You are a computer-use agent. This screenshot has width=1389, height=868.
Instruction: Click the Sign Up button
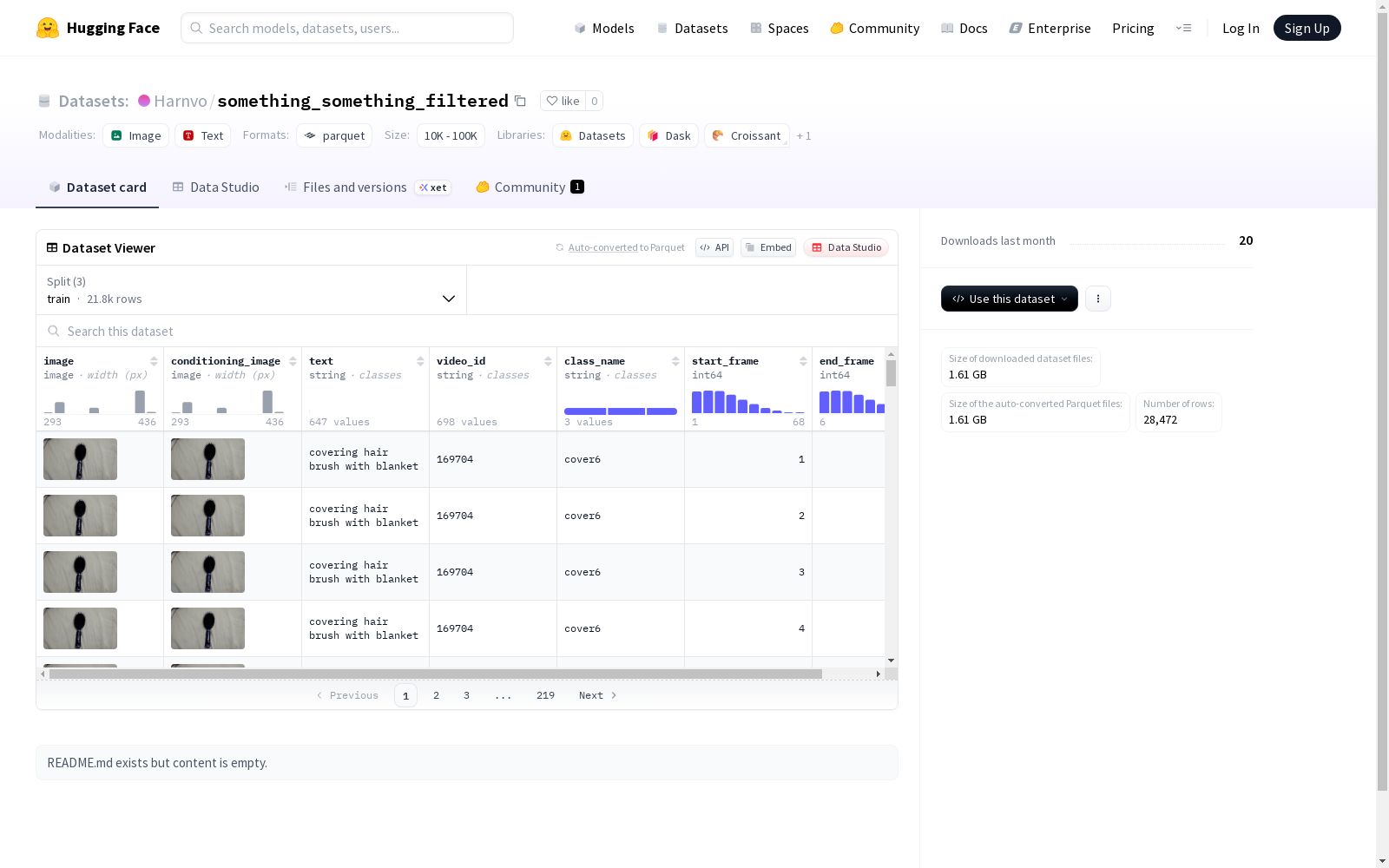coord(1307,28)
